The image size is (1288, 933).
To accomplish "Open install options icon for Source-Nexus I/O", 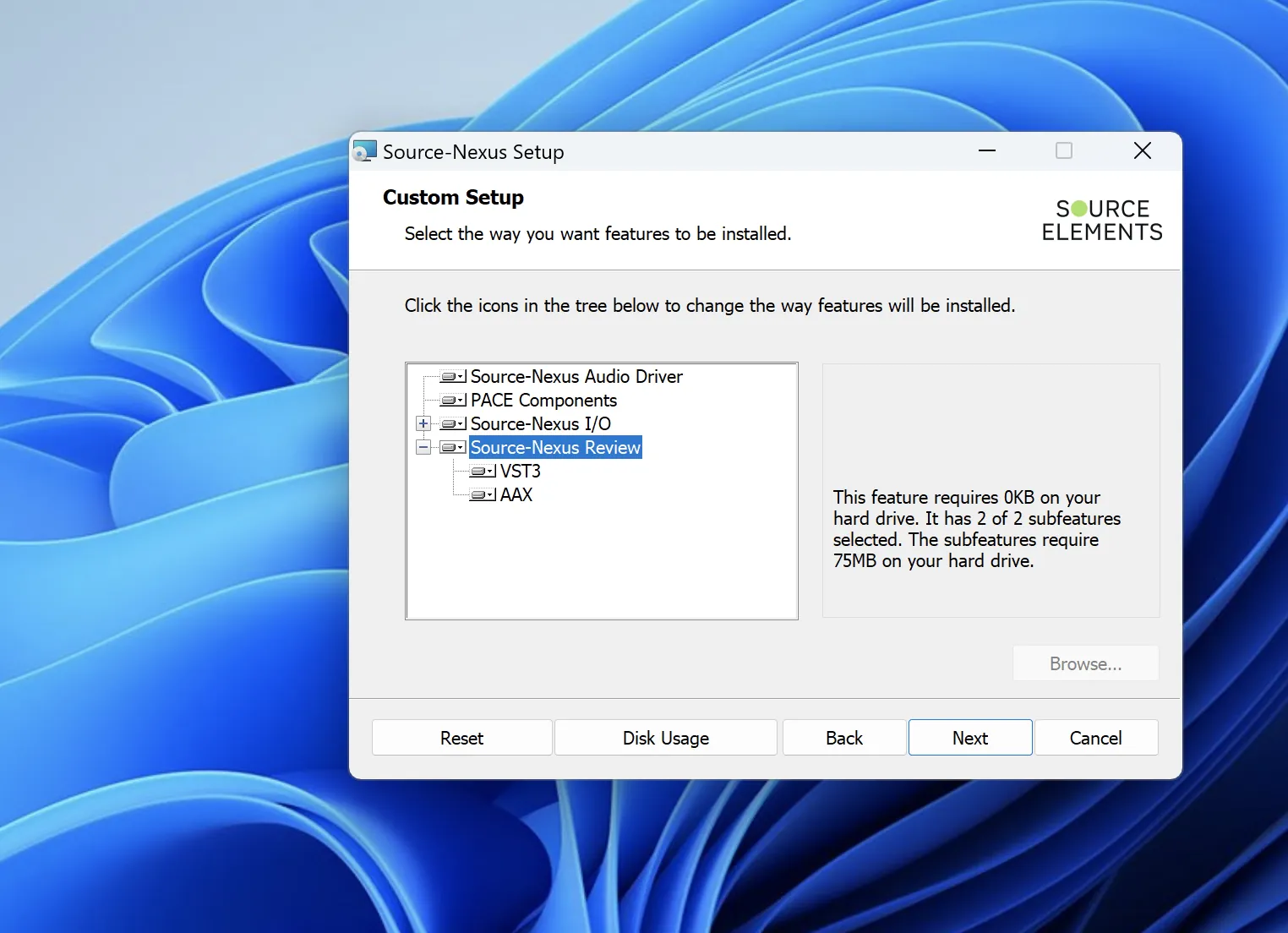I will pos(453,424).
